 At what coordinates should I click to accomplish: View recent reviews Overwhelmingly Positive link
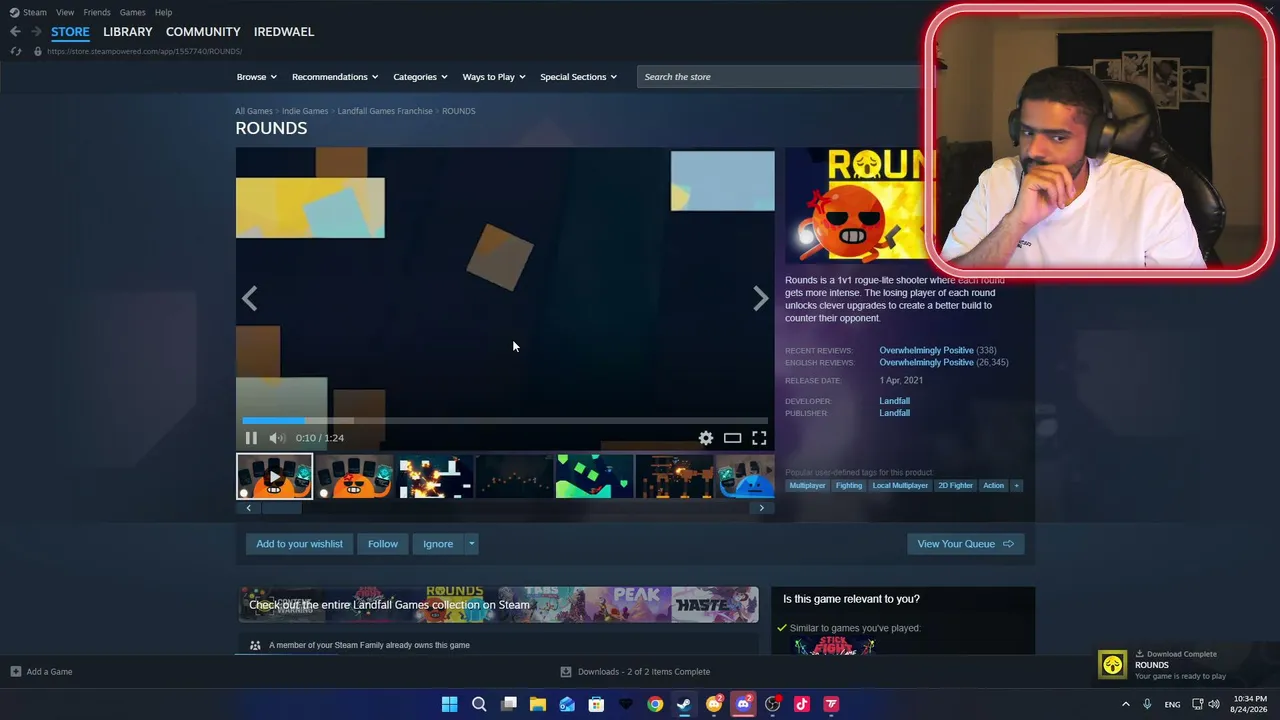coord(926,351)
